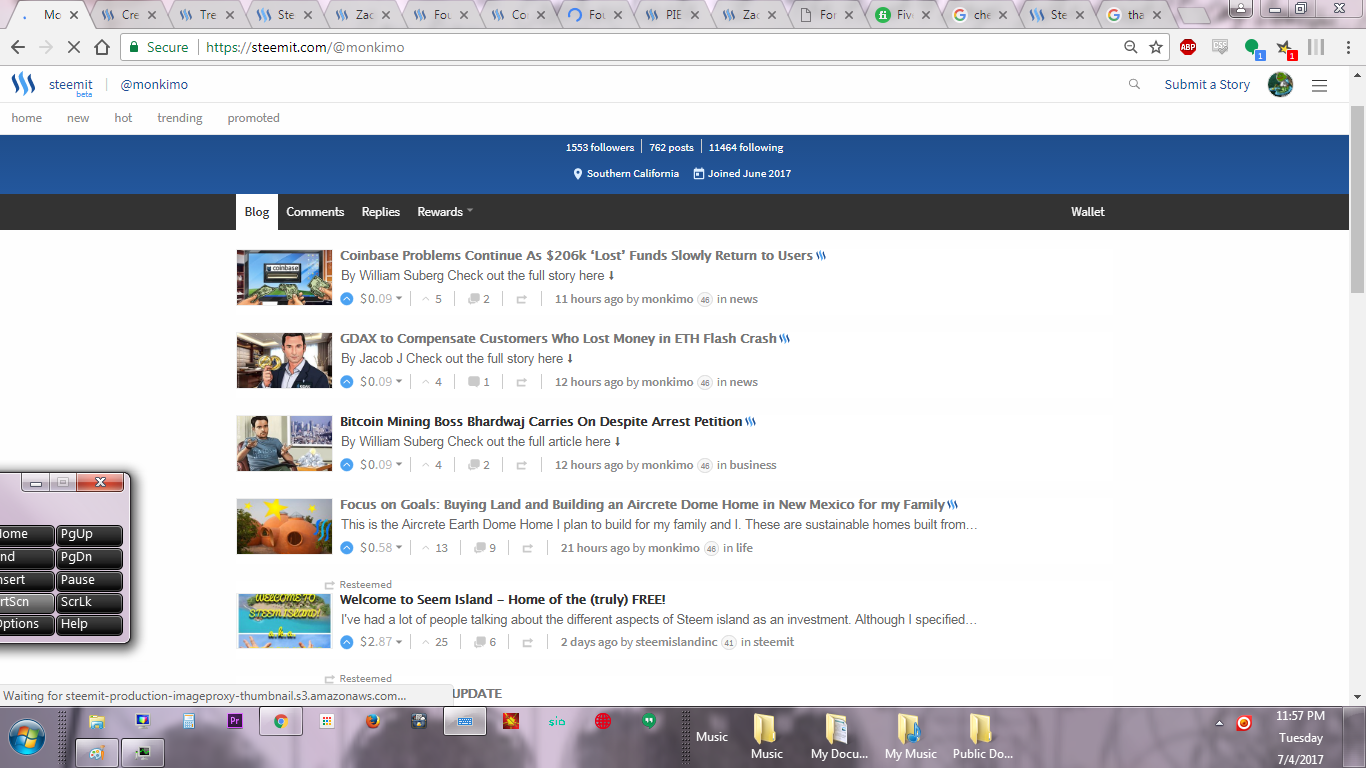The image size is (1366, 768).
Task: Expand the $0.09 payout on the Bhardwaj post
Action: [381, 465]
